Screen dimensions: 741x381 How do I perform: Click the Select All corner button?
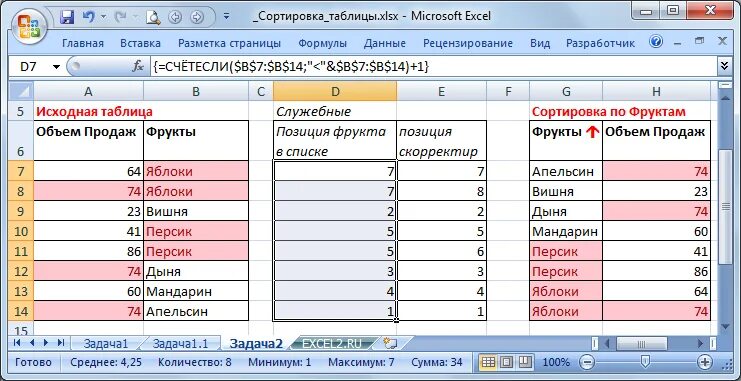(22, 91)
